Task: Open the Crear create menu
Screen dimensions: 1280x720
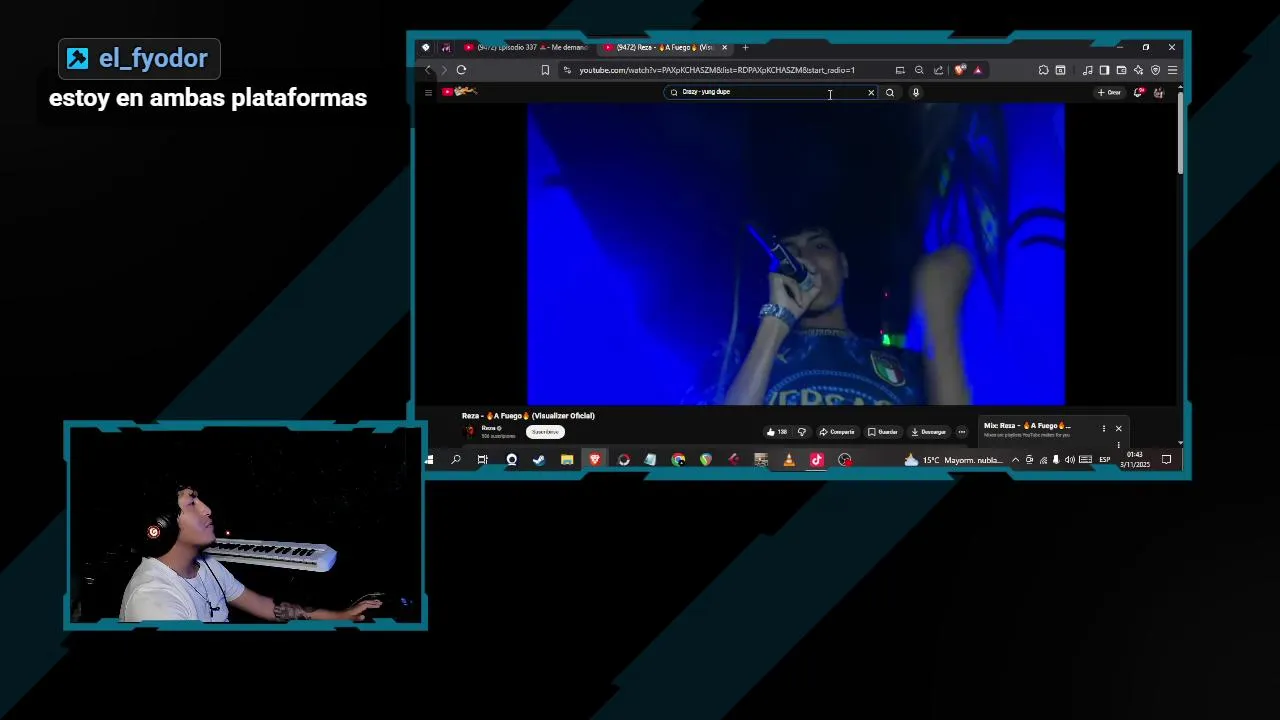Action: [x=1109, y=92]
